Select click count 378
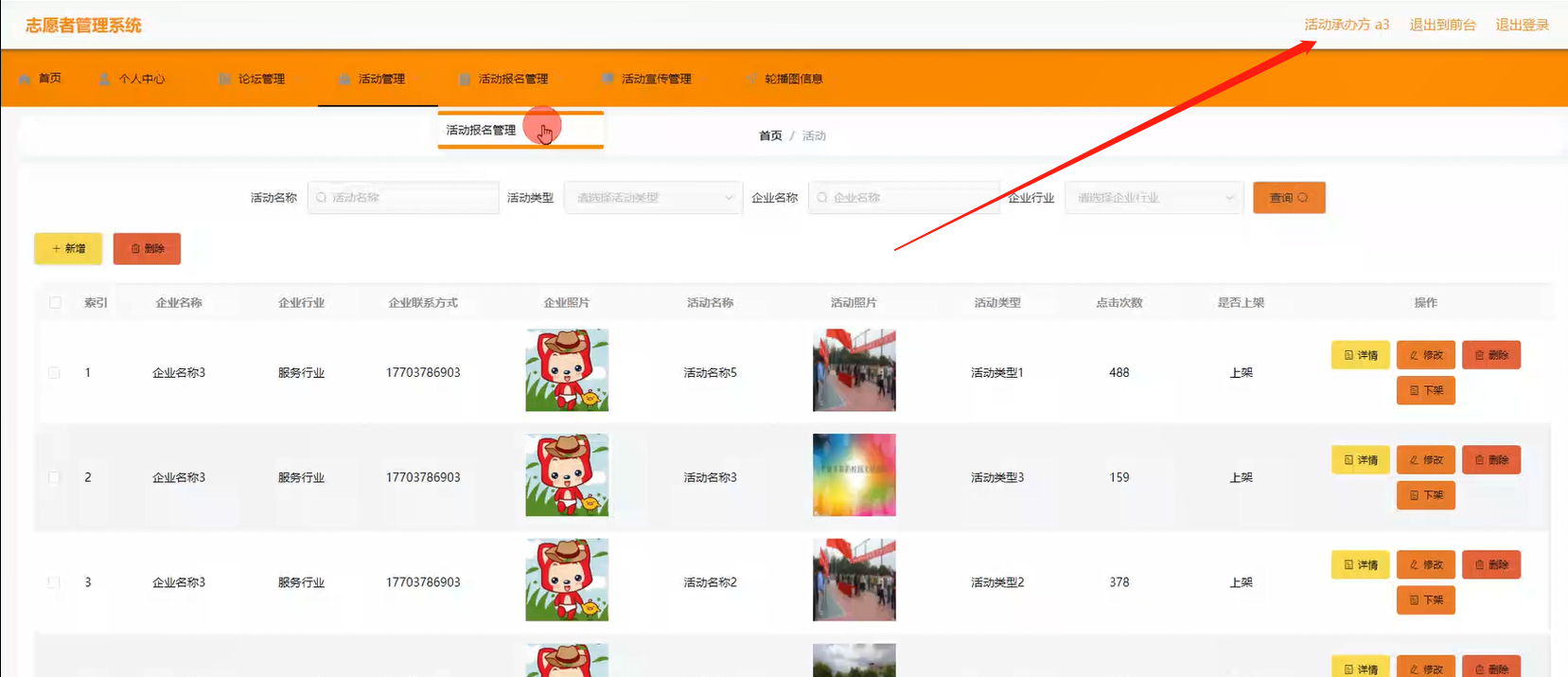The image size is (1568, 677). [1119, 582]
